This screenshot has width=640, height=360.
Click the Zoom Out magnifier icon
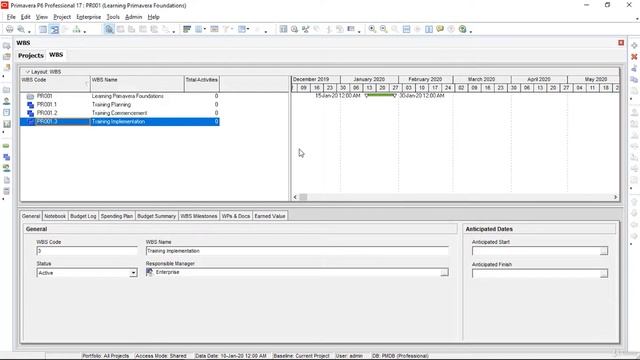(x=383, y=29)
